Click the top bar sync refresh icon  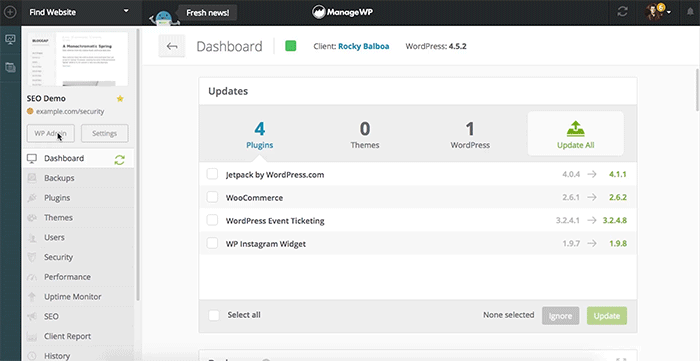[x=622, y=12]
